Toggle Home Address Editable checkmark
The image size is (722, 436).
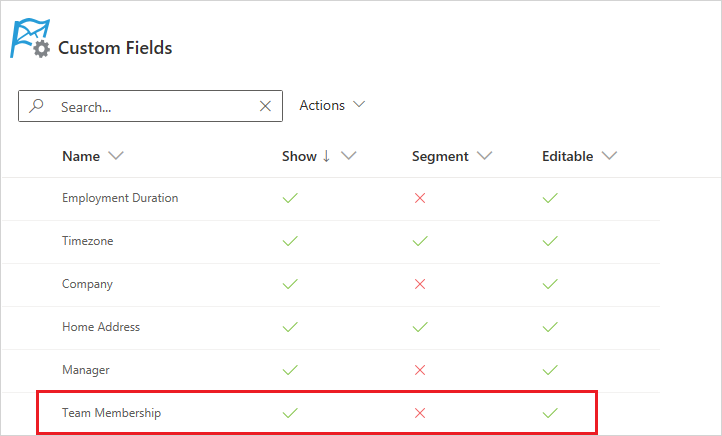click(x=550, y=327)
